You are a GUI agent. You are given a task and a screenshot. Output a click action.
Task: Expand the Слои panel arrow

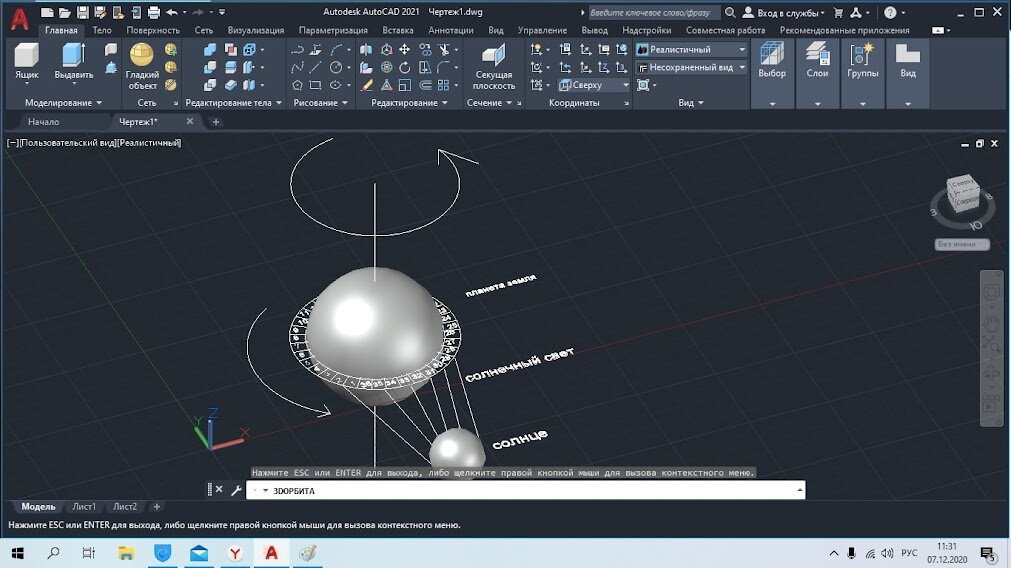(x=818, y=103)
